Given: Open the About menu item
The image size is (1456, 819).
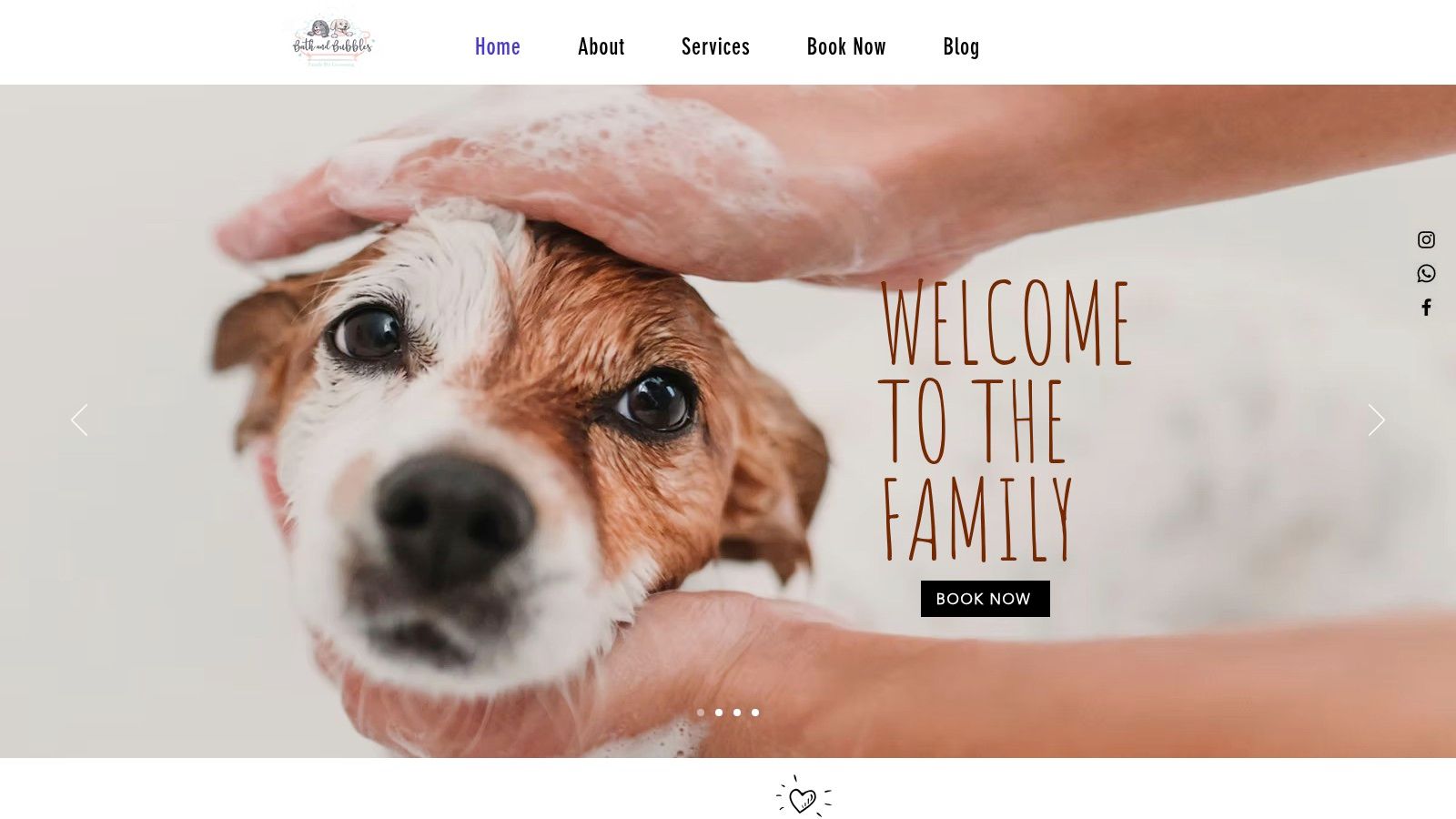Looking at the screenshot, I should (602, 46).
